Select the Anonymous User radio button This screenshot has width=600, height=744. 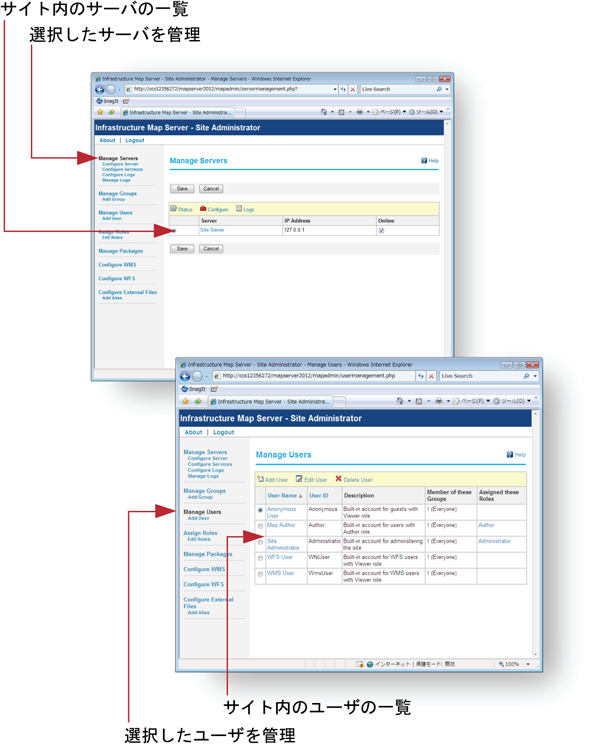[x=260, y=511]
